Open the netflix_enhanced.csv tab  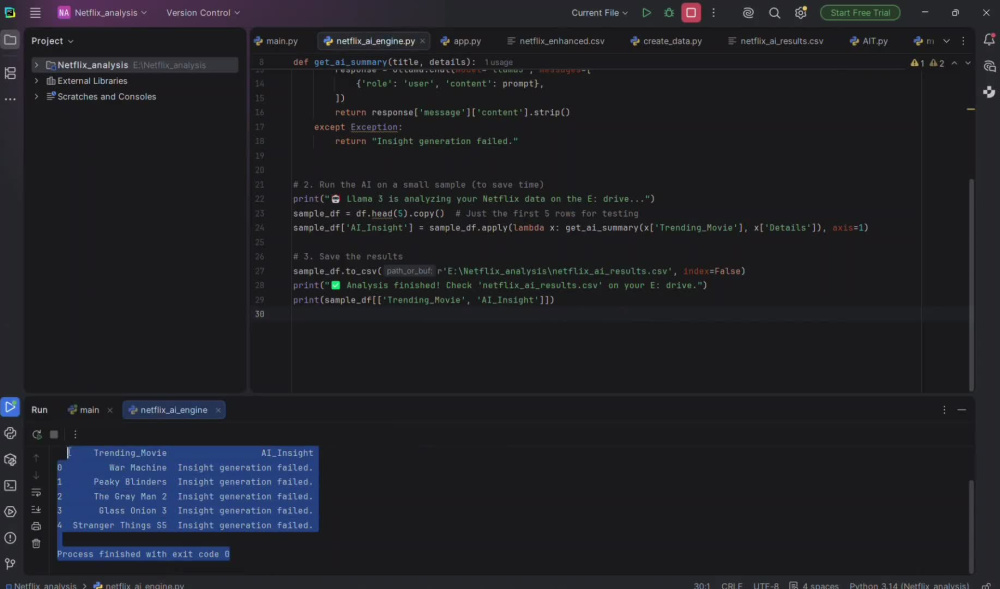point(555,41)
